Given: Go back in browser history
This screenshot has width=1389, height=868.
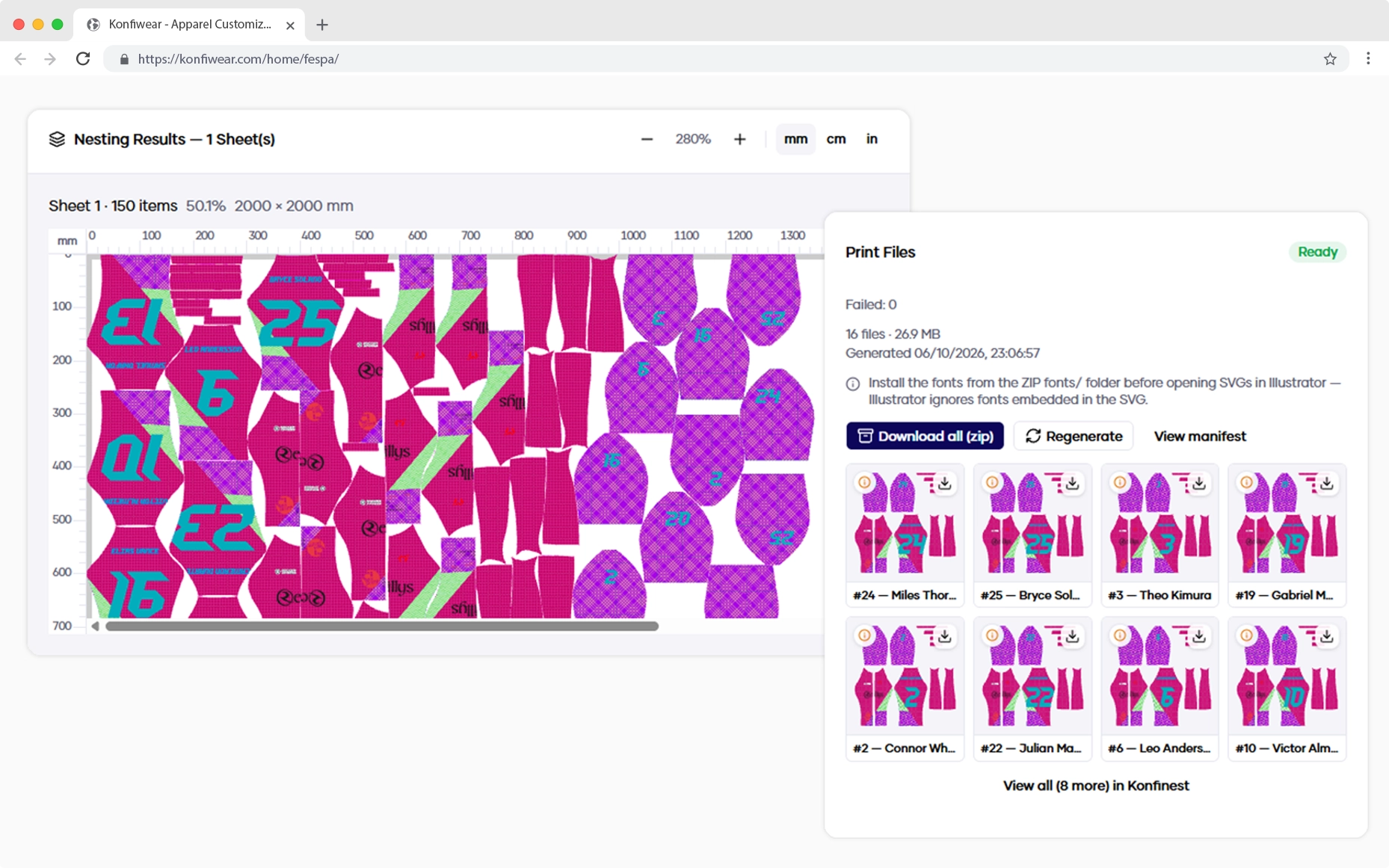Looking at the screenshot, I should (x=20, y=58).
